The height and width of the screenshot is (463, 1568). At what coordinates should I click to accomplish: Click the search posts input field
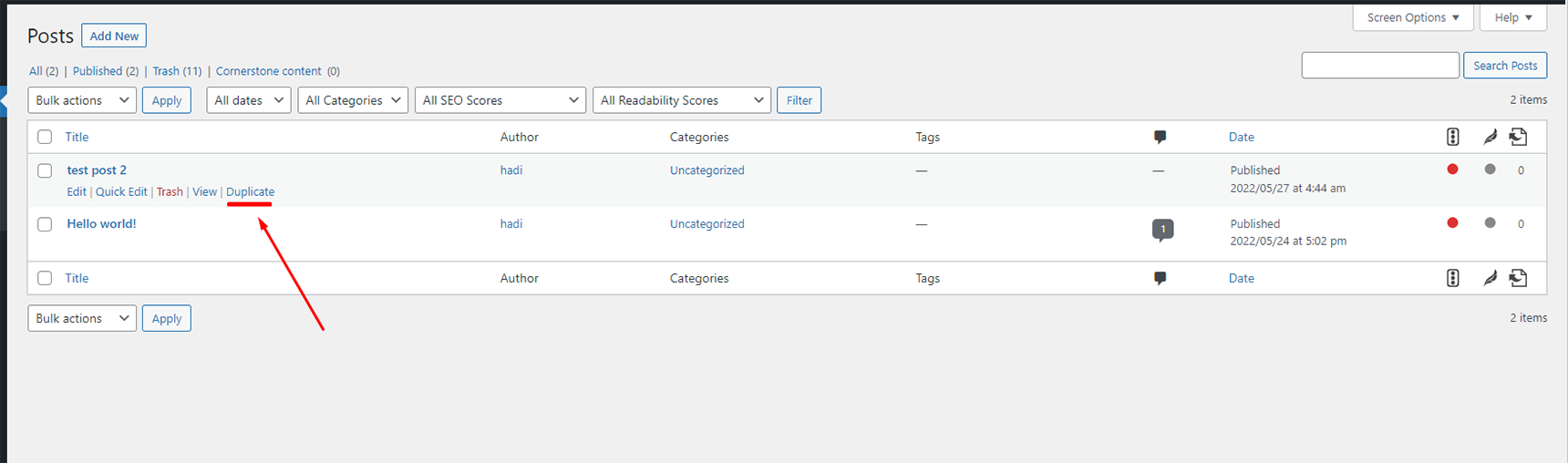tap(1380, 66)
